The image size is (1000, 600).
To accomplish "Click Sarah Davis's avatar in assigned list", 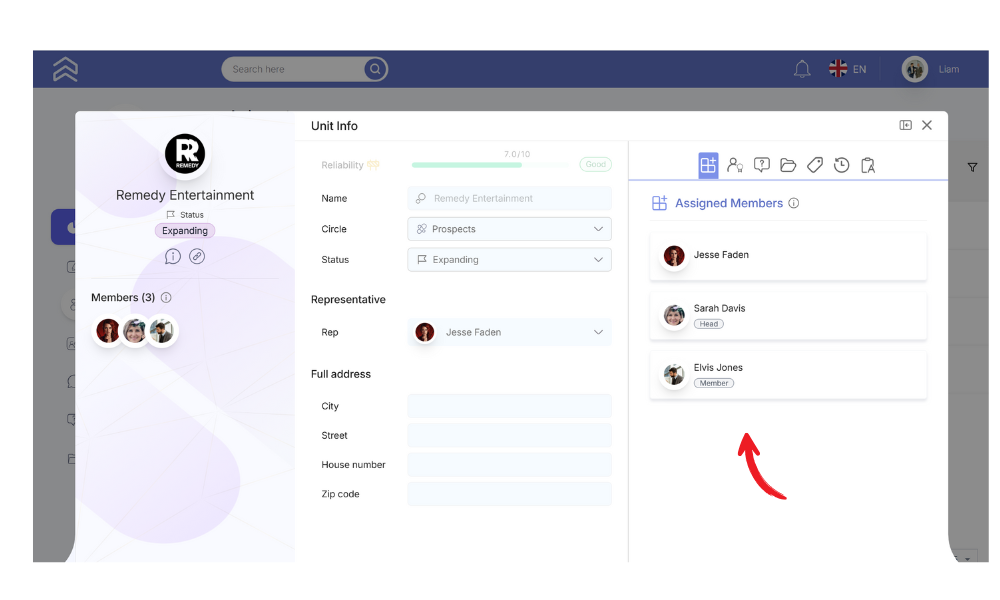I will [674, 315].
